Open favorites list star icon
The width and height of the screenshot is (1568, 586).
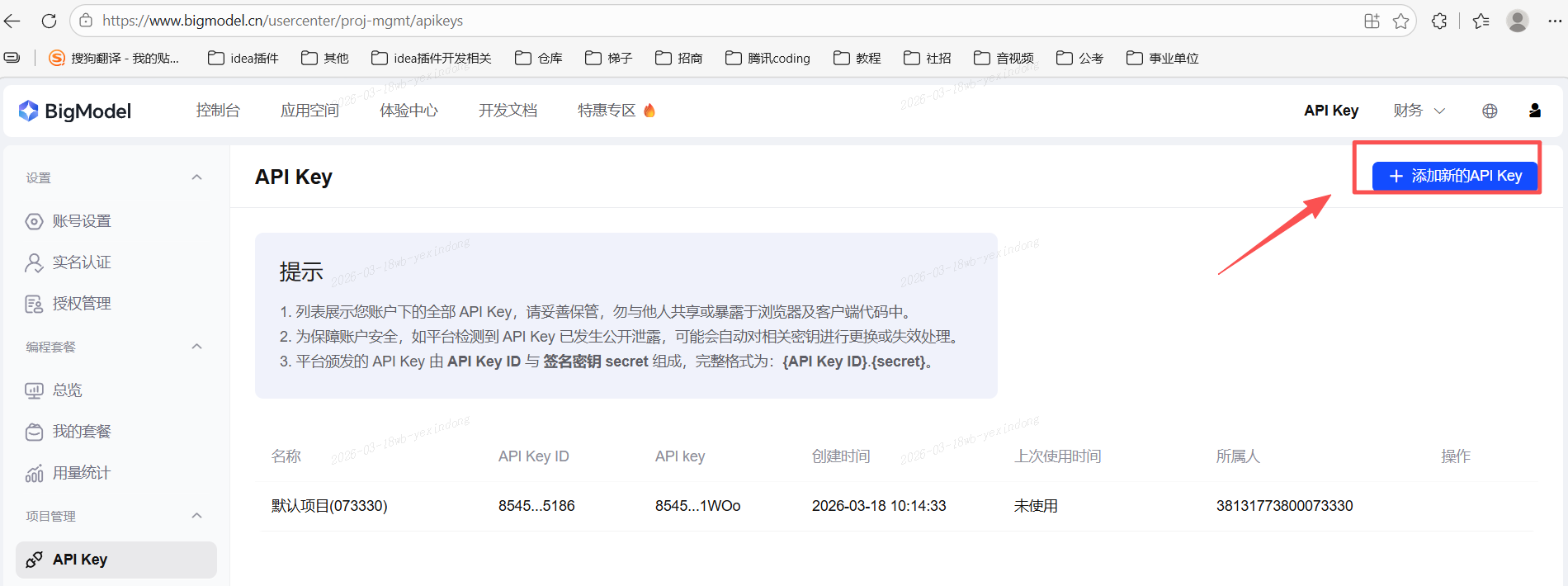[x=1481, y=21]
